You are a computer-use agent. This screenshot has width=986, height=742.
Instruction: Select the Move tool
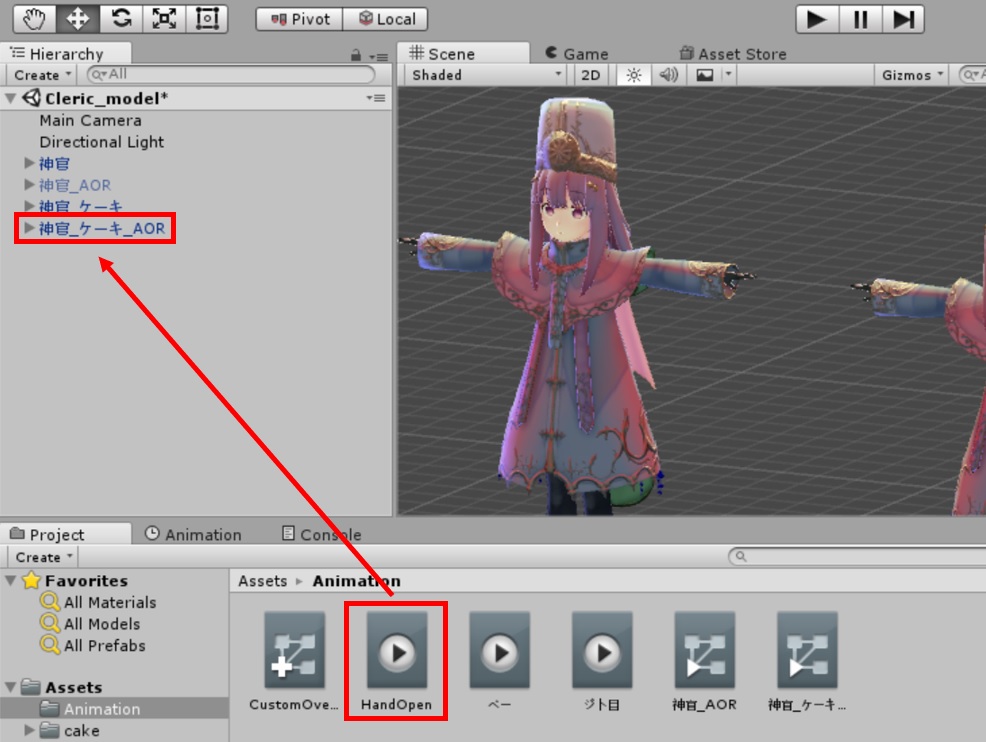(x=77, y=18)
